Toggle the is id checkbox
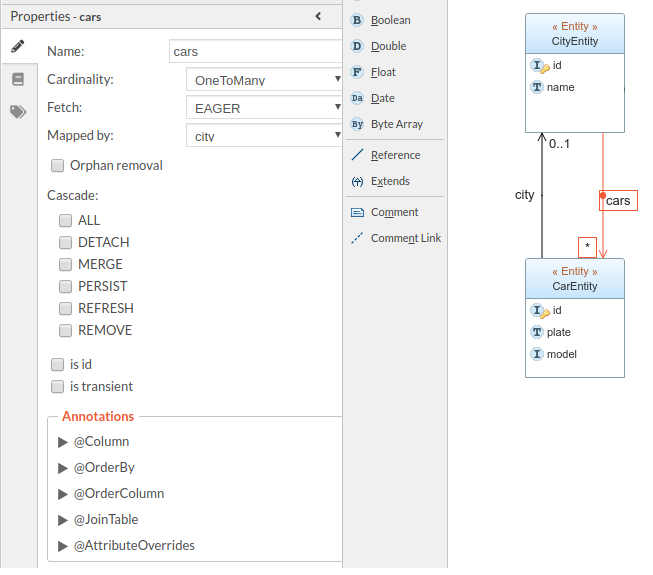Image resolution: width=653 pixels, height=575 pixels. (x=57, y=364)
